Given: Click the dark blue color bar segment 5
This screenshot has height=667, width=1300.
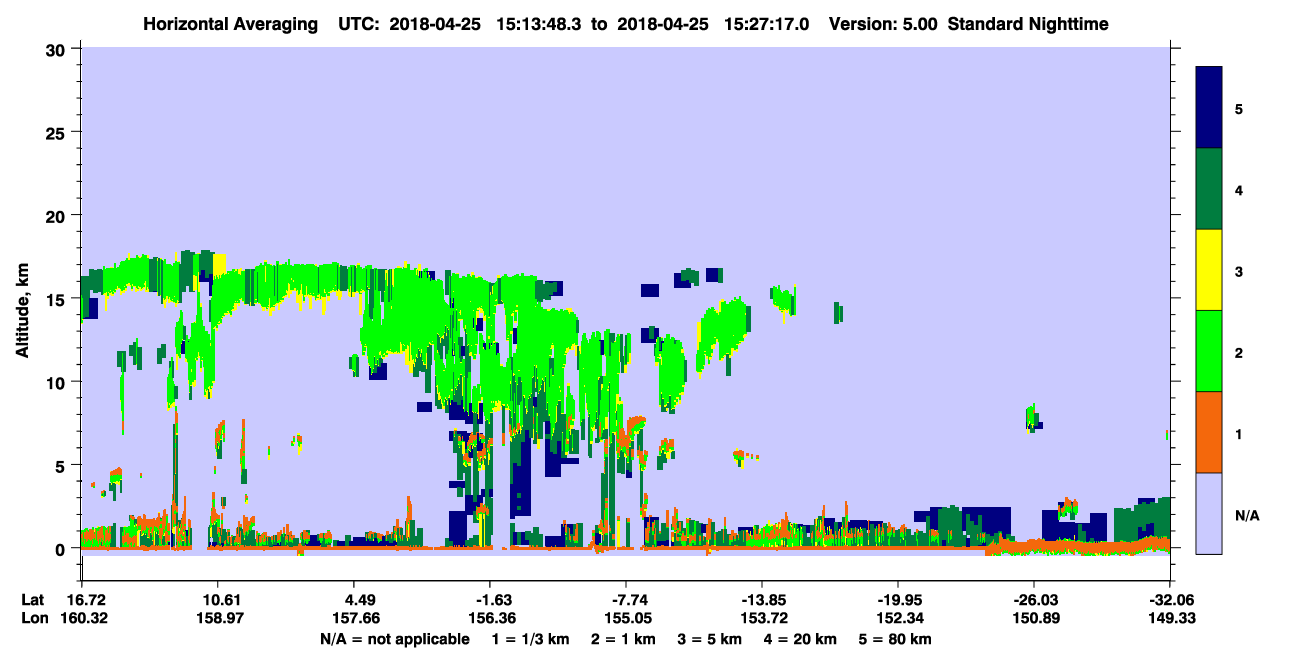Looking at the screenshot, I should (1209, 107).
